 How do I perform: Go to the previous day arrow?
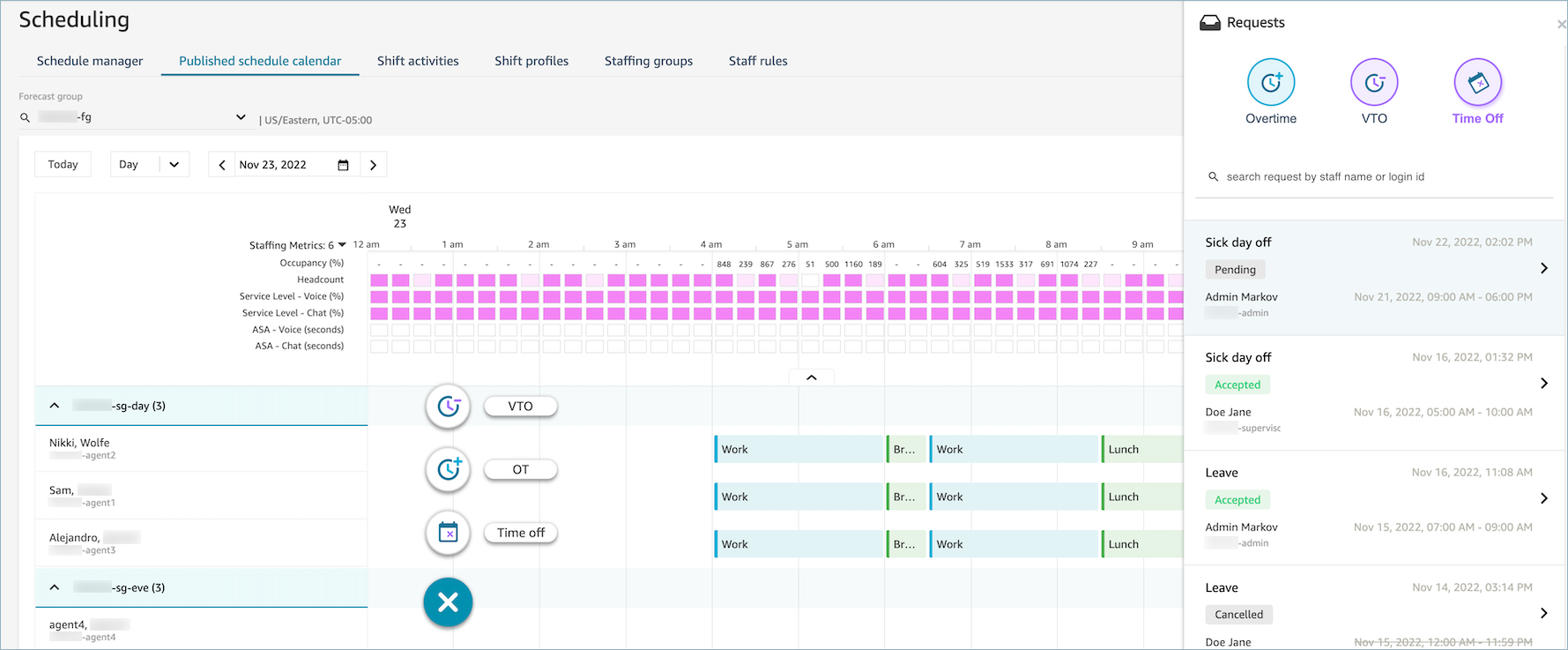click(x=222, y=165)
